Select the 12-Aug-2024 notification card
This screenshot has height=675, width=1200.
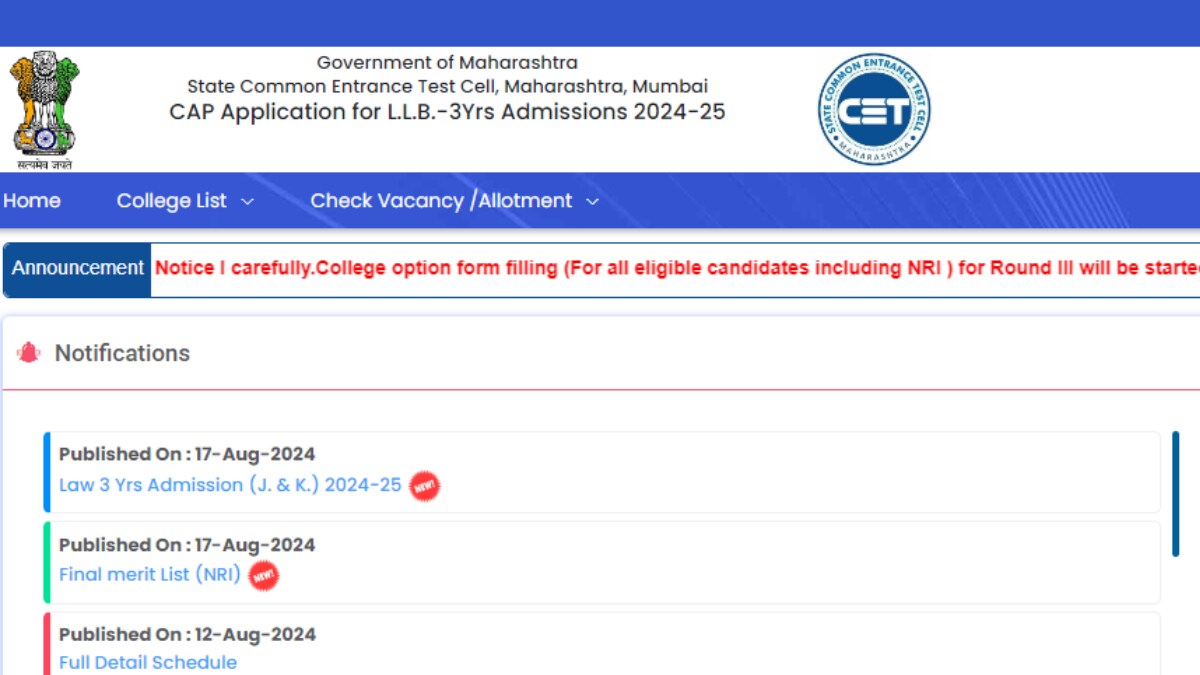tap(602, 644)
